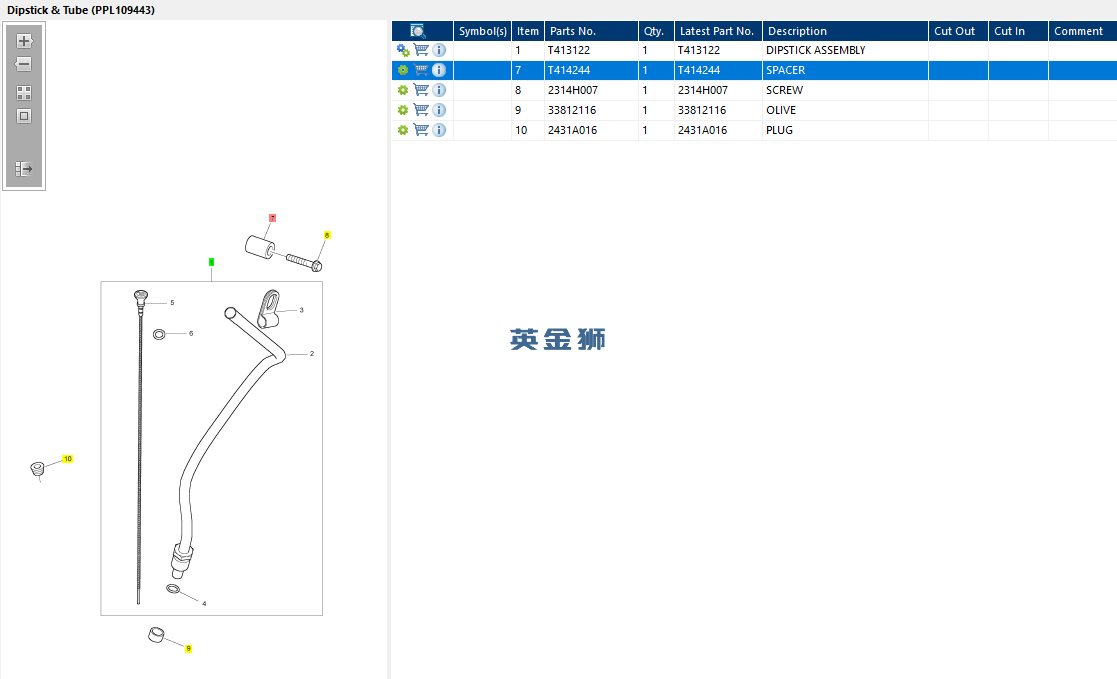The width and height of the screenshot is (1117, 679).
Task: Zoom in on the parts diagram
Action: [x=24, y=41]
